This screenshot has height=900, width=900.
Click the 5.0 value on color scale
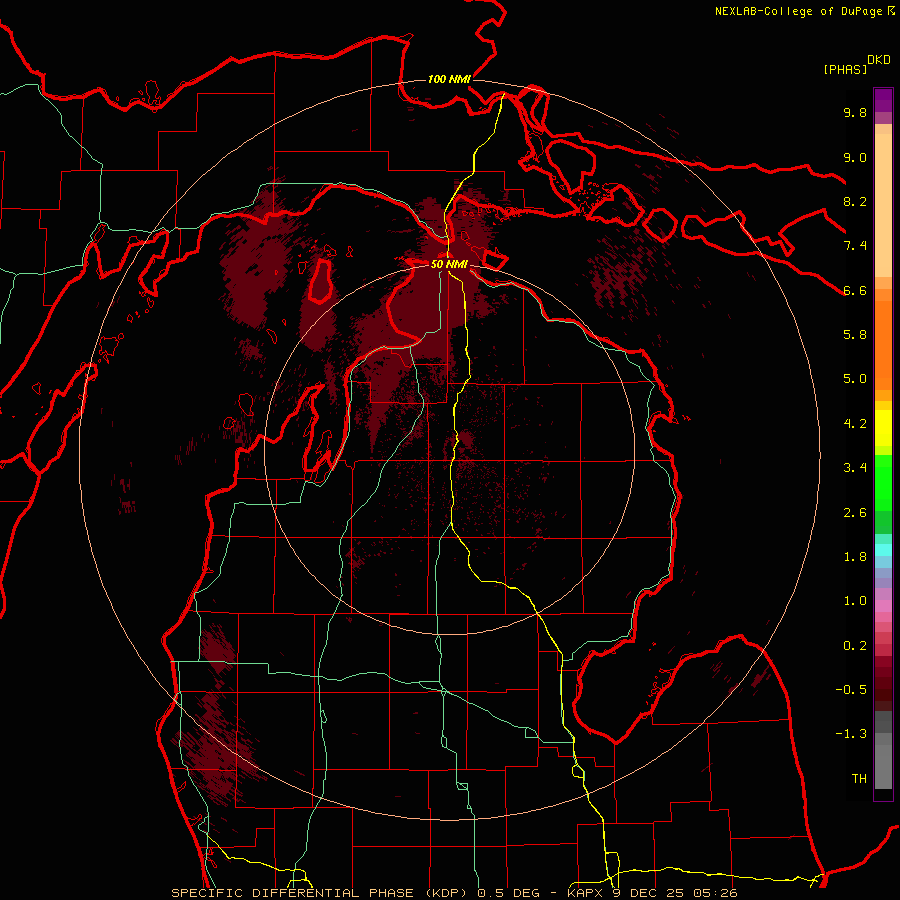click(855, 379)
